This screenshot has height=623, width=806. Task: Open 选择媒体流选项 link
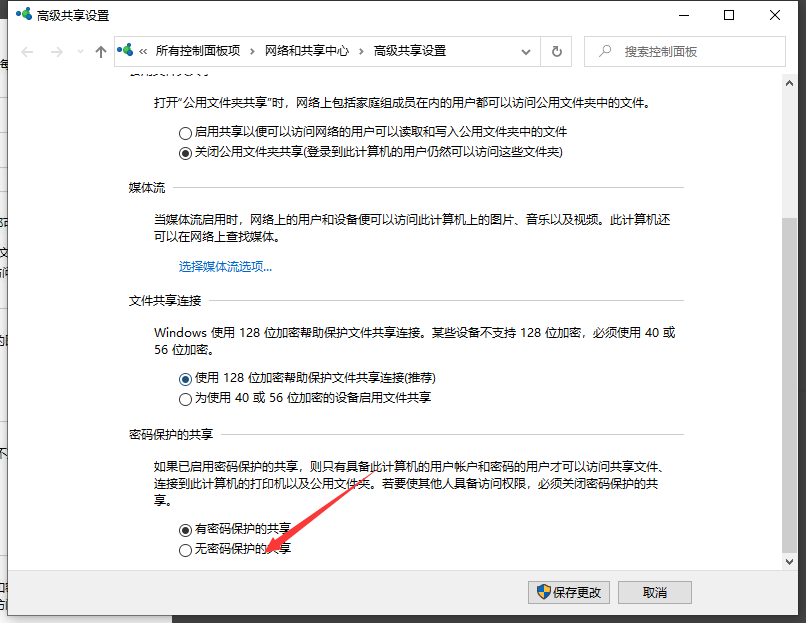click(x=225, y=266)
